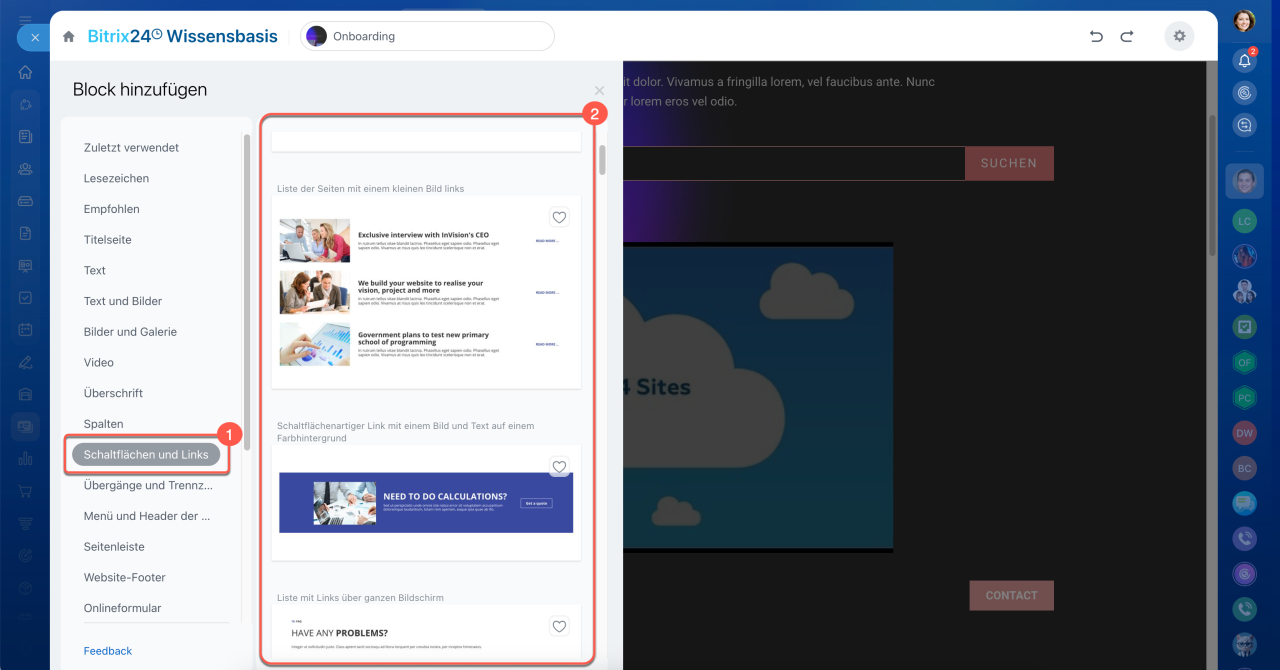Image resolution: width=1280 pixels, height=670 pixels.
Task: Click the home icon beside Bitrix24
Action: pos(69,37)
